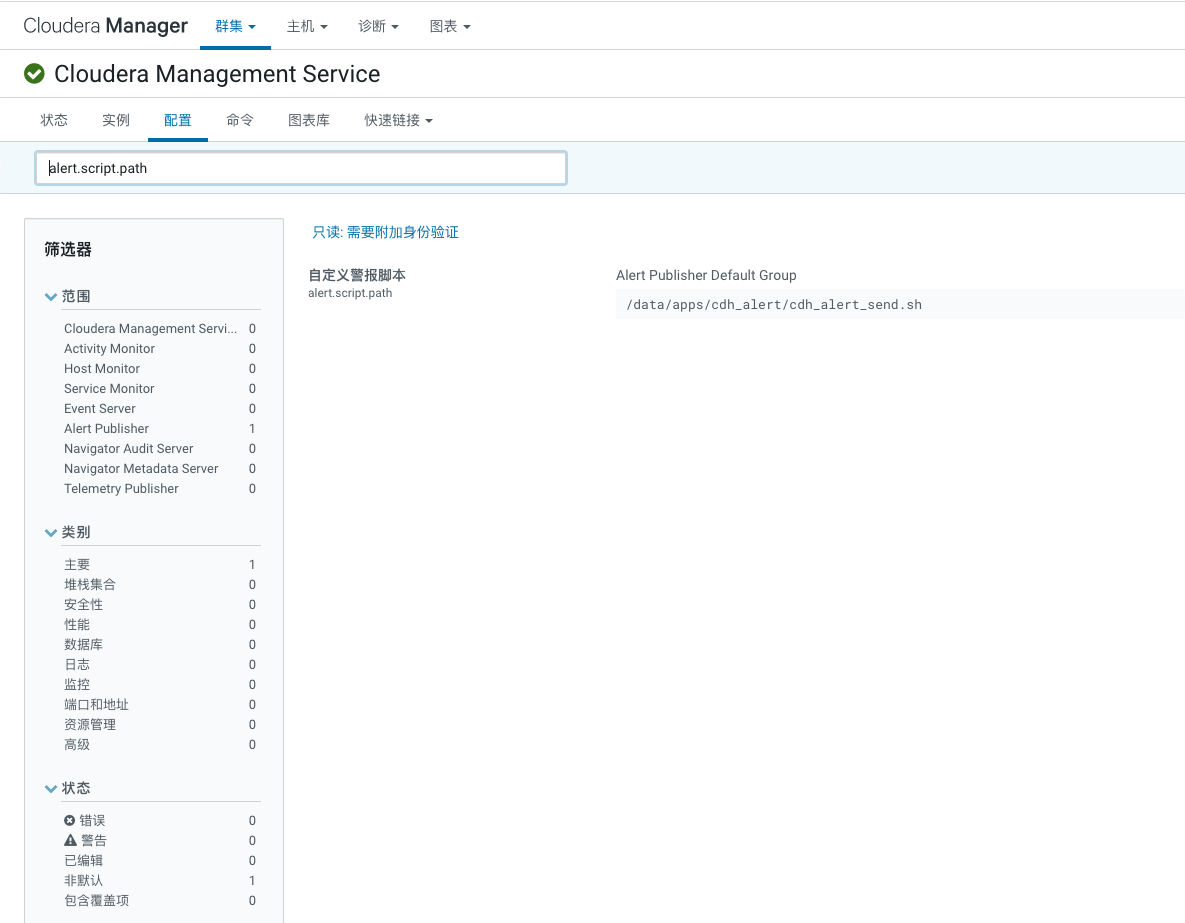Click the error status icon in filters

70,820
